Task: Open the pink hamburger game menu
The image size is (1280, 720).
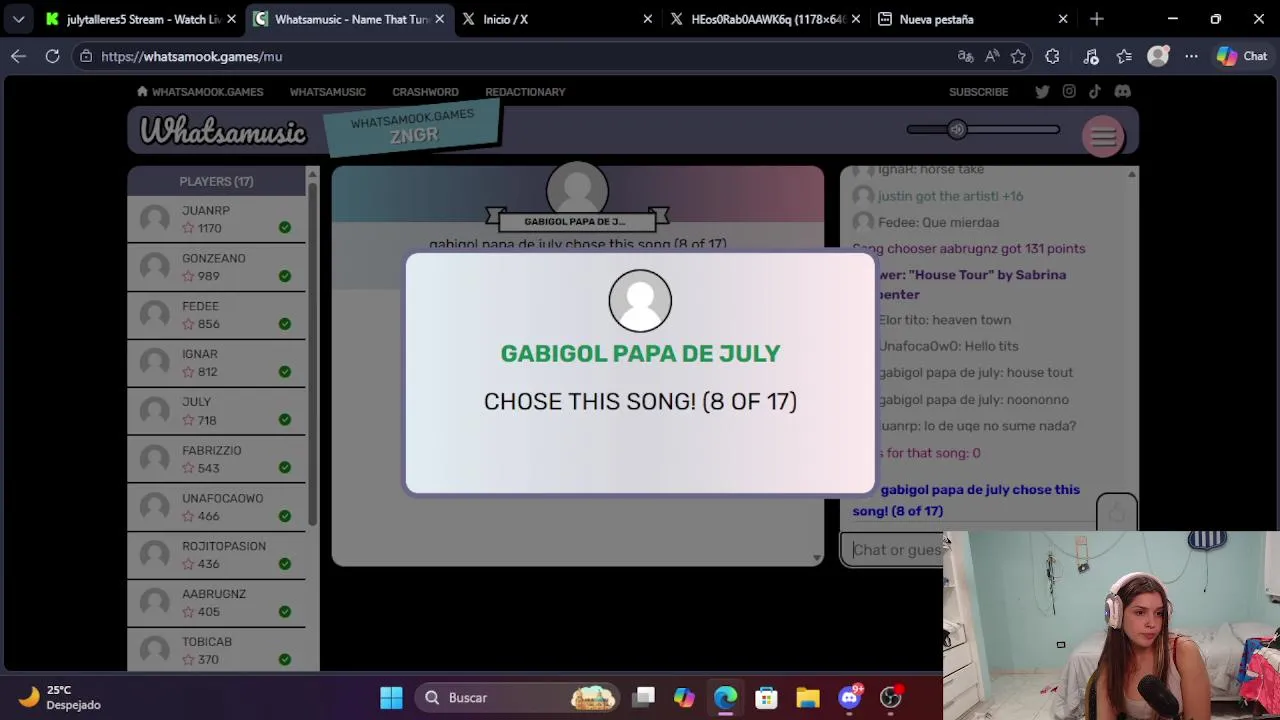Action: click(x=1103, y=136)
